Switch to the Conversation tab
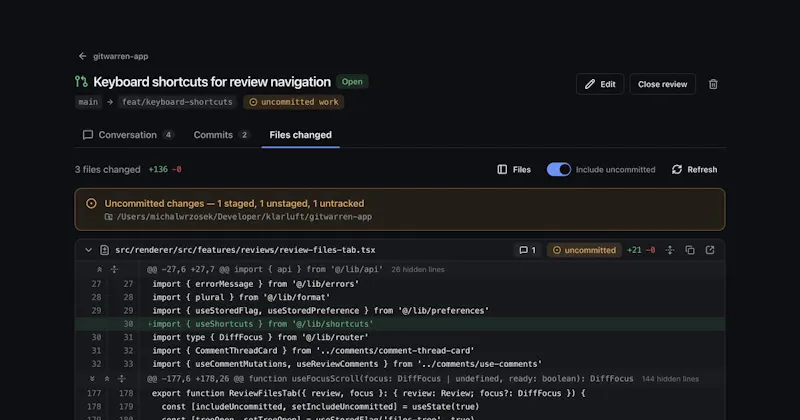Screen dimensions: 800x420 click(x=128, y=135)
